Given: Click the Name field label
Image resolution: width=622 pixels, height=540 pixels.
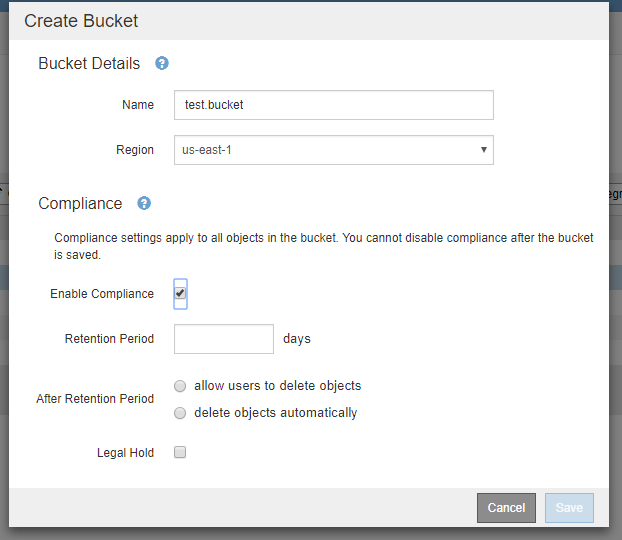Looking at the screenshot, I should coord(138,105).
